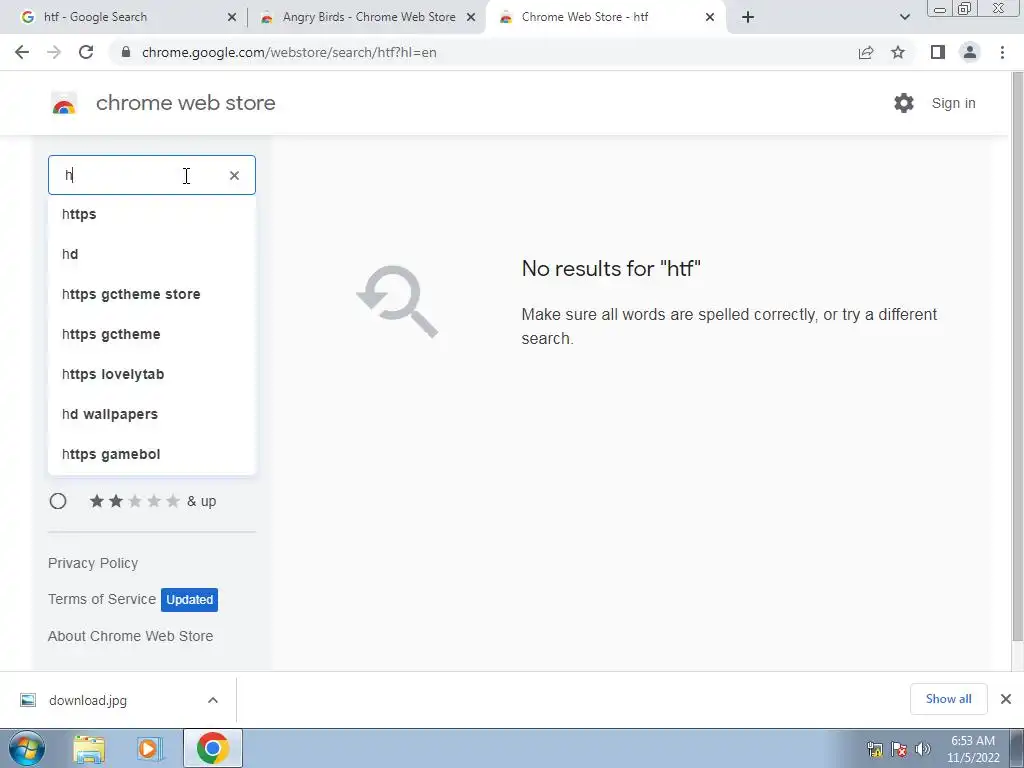Open the Privacy Policy link
1024x768 pixels.
pos(93,563)
